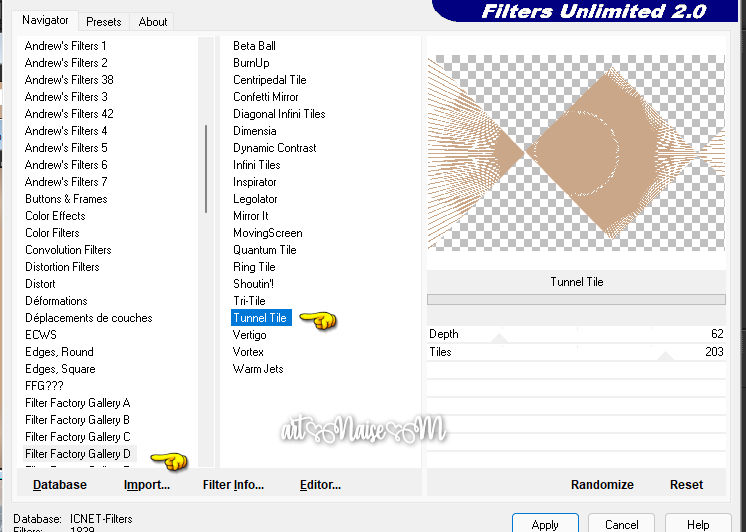Pick Distortion Filters category

tap(62, 267)
